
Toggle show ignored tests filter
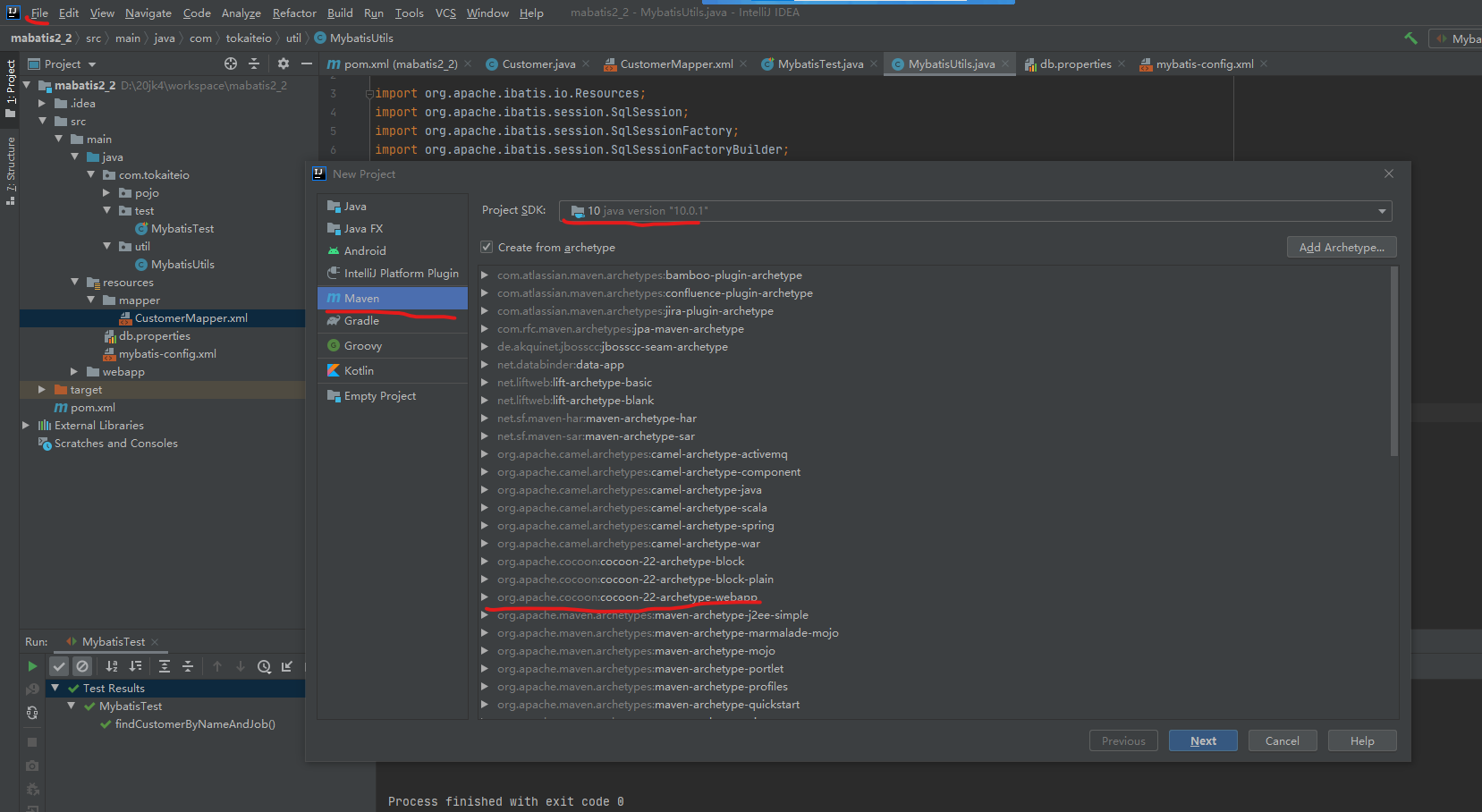coord(82,666)
